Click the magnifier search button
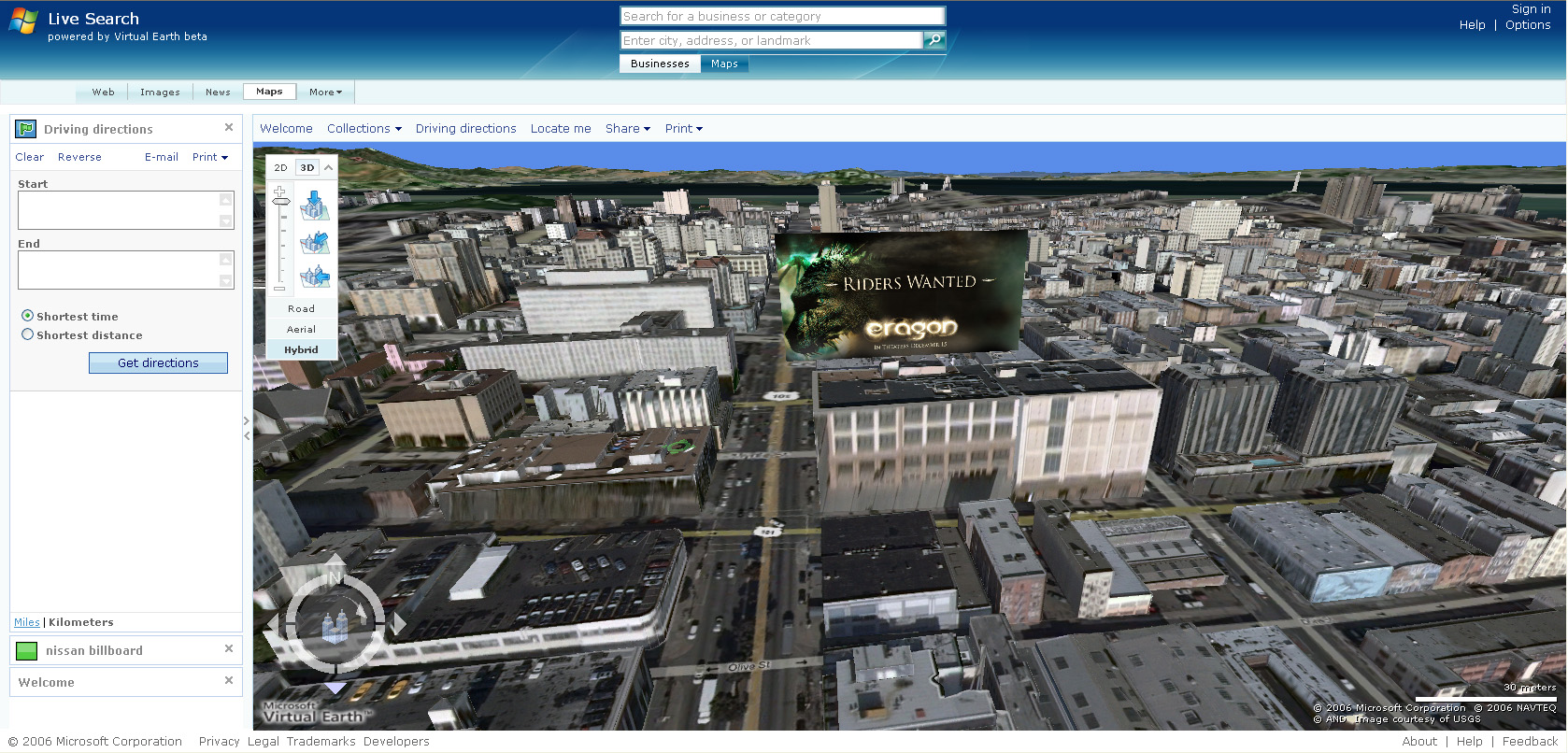Viewport: 1568px width, 753px height. 934,40
